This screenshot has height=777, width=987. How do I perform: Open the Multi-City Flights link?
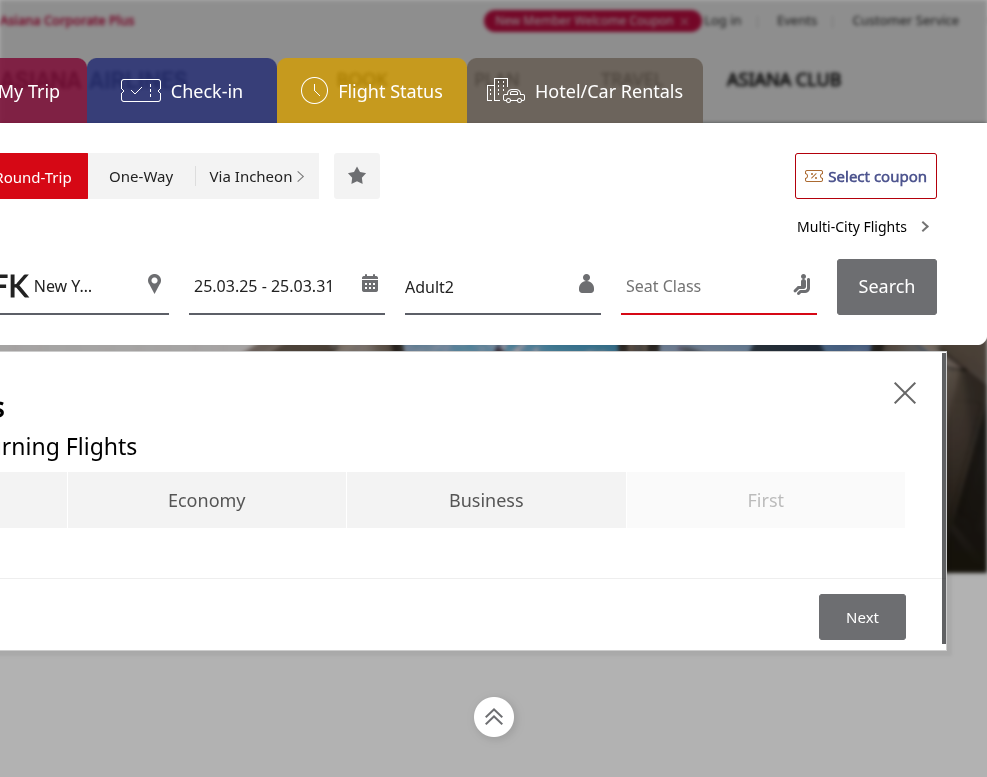click(x=863, y=227)
